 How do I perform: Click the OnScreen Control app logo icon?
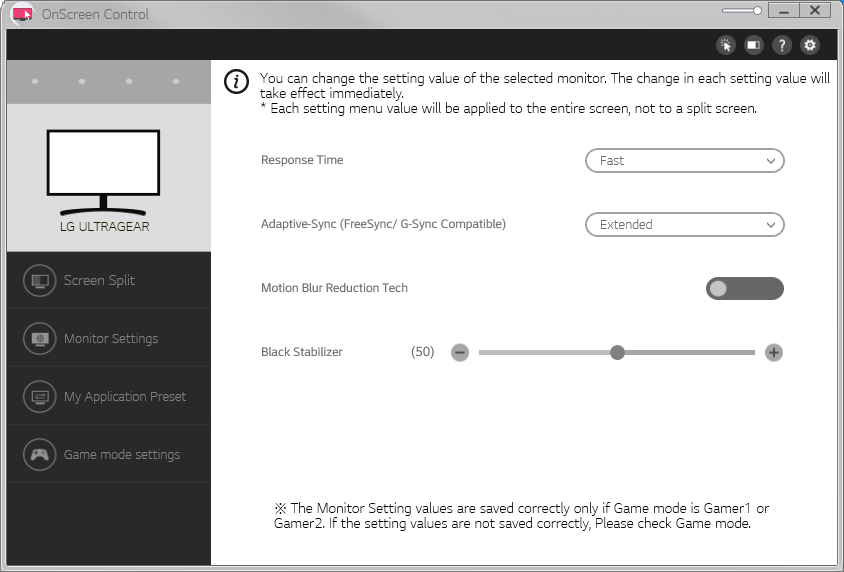click(22, 13)
